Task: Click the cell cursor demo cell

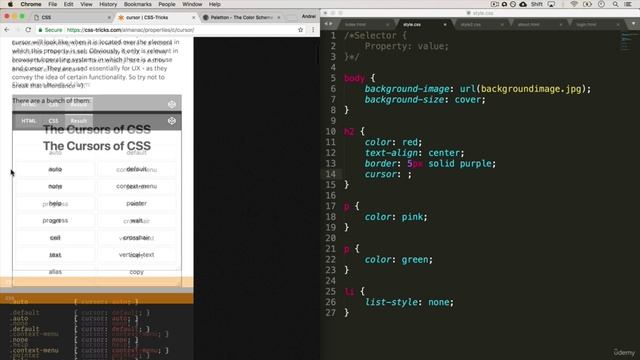Action: click(55, 238)
